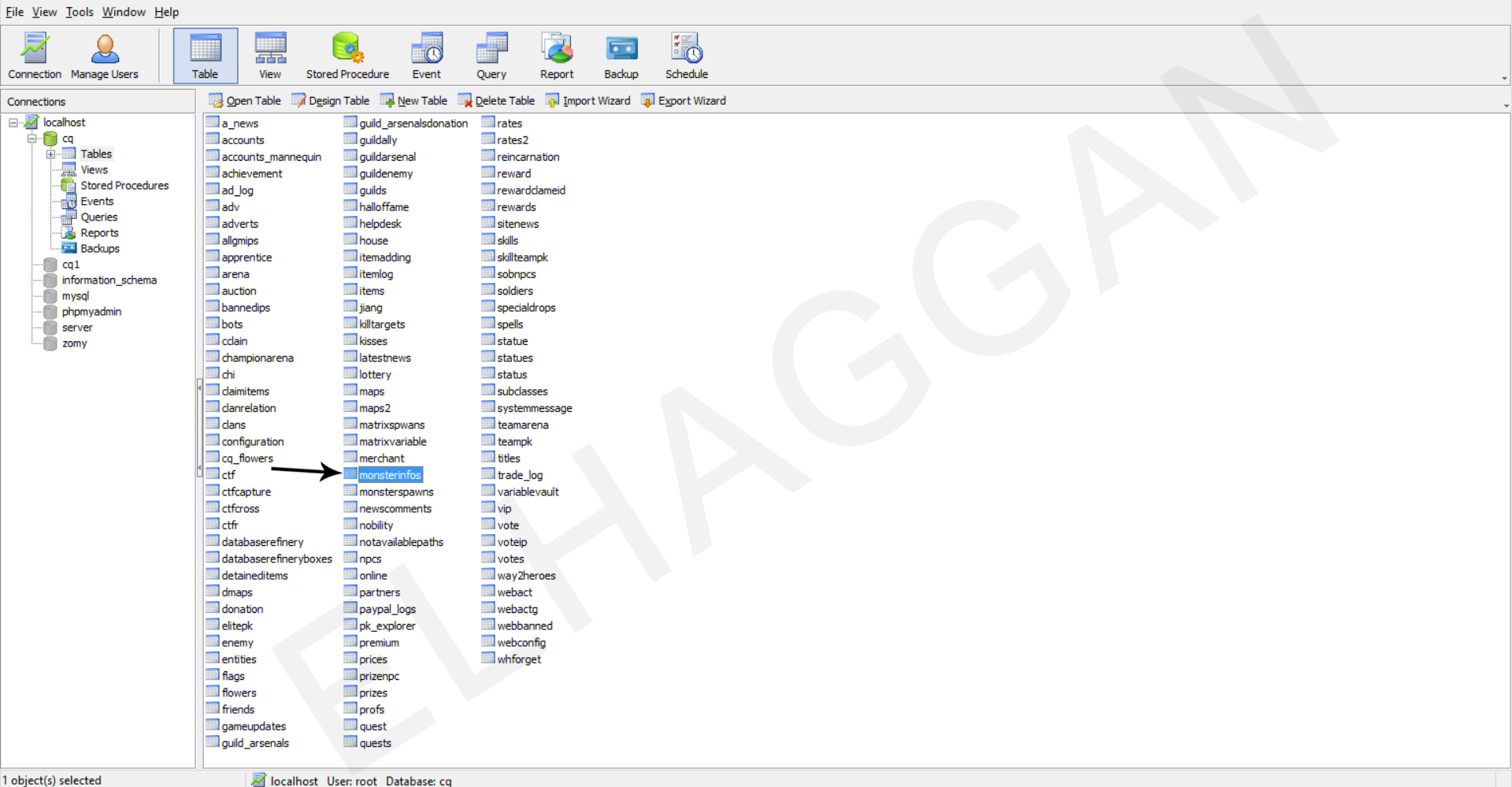Collapse the localhost connection node
The height and width of the screenshot is (787, 1512).
point(13,123)
